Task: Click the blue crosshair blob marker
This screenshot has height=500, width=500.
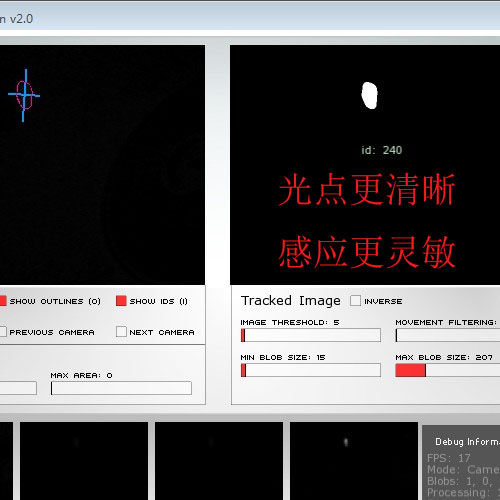Action: [x=24, y=95]
